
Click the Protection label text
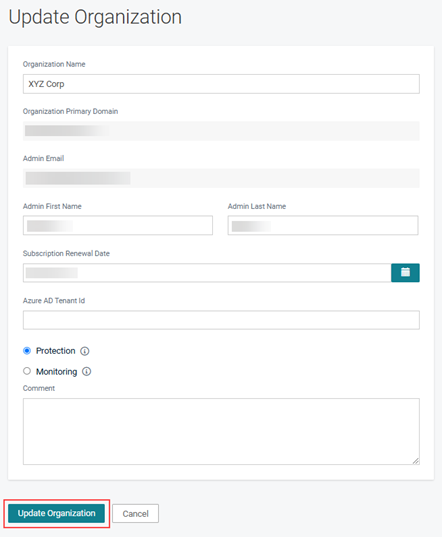coord(55,351)
